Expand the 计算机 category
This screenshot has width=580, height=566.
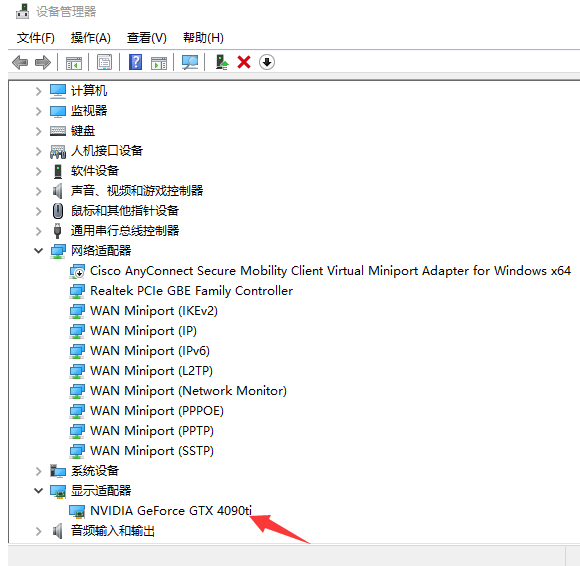click(x=38, y=91)
